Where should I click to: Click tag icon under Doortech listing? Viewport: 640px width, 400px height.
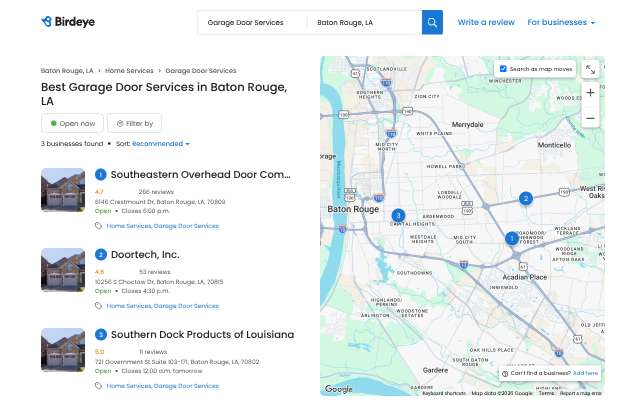click(98, 306)
